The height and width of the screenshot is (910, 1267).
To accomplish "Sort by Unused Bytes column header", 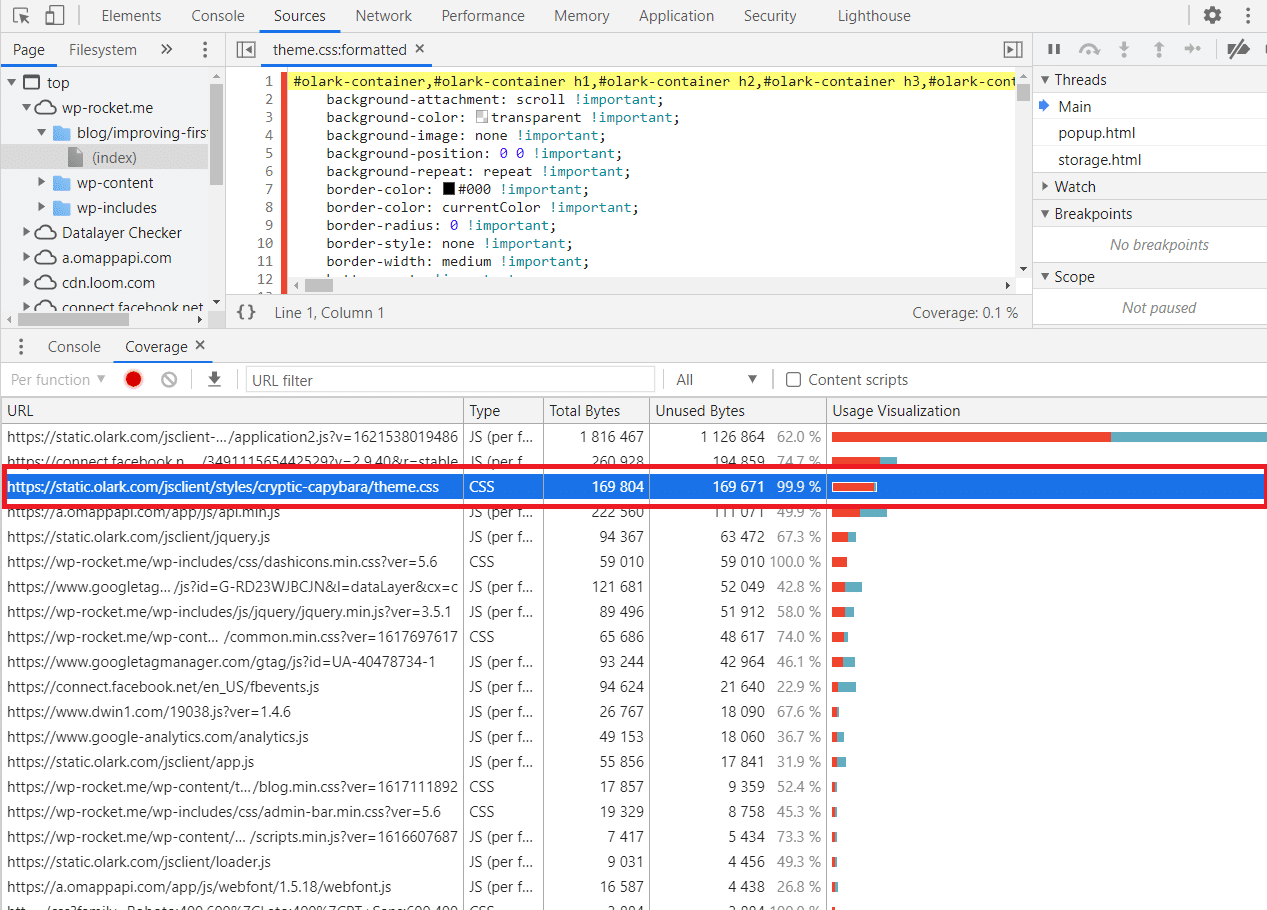I will pos(737,411).
